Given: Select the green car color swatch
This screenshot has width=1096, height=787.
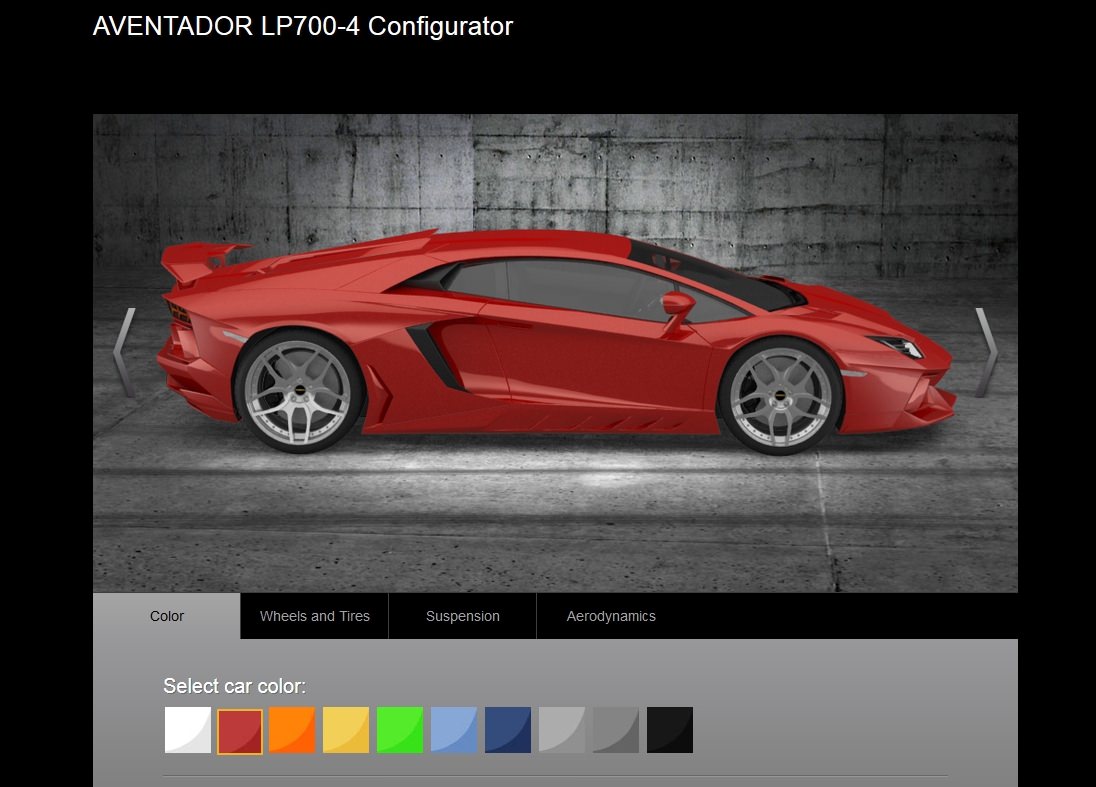Looking at the screenshot, I should [400, 730].
